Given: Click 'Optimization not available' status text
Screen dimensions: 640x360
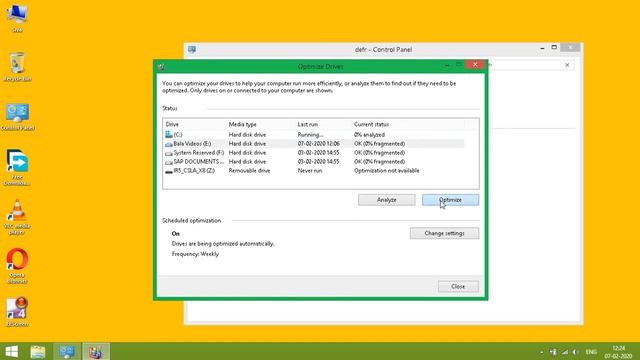Looking at the screenshot, I should 387,171.
